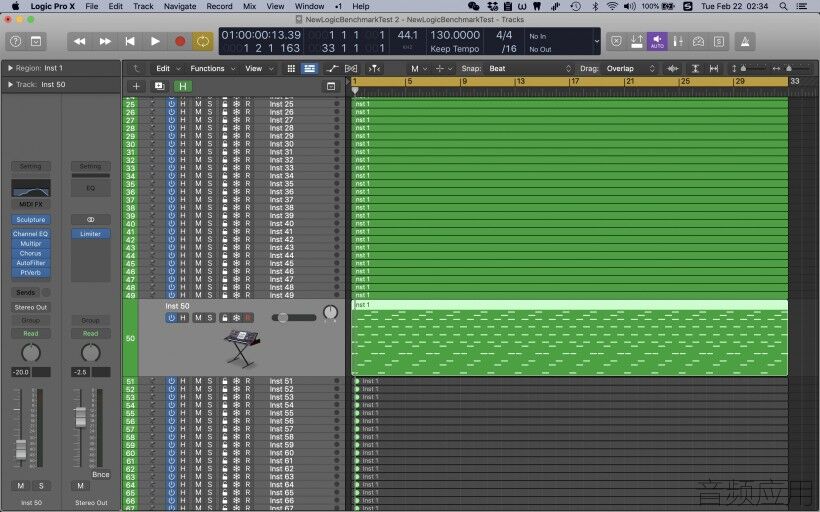The height and width of the screenshot is (512, 820).
Task: Open the Quick Help button
Action: pyautogui.click(x=16, y=41)
